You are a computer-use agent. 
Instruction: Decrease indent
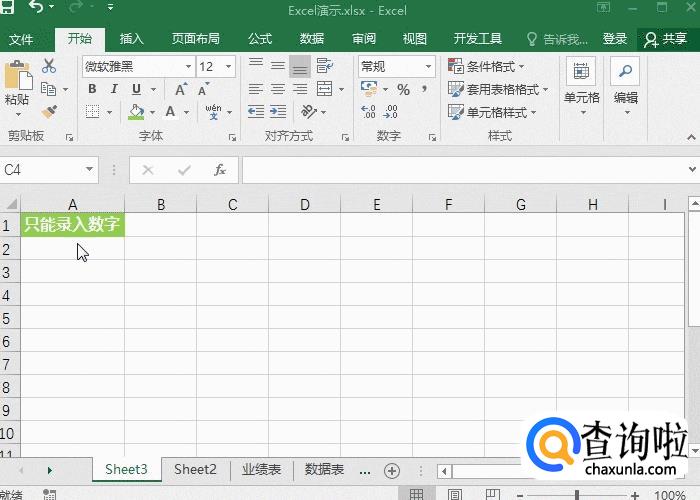(x=256, y=112)
